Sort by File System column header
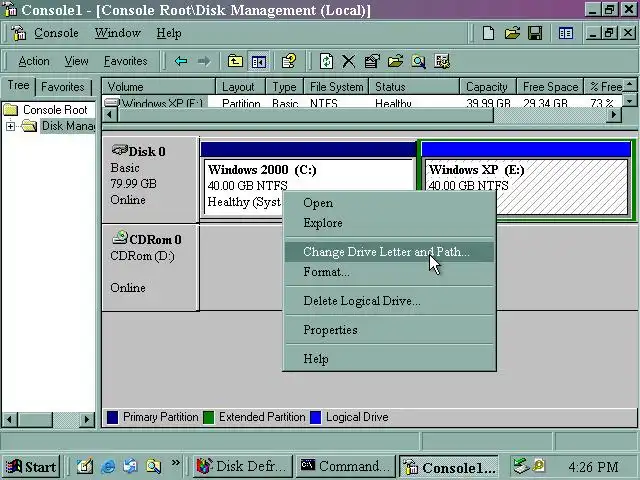 [x=336, y=87]
